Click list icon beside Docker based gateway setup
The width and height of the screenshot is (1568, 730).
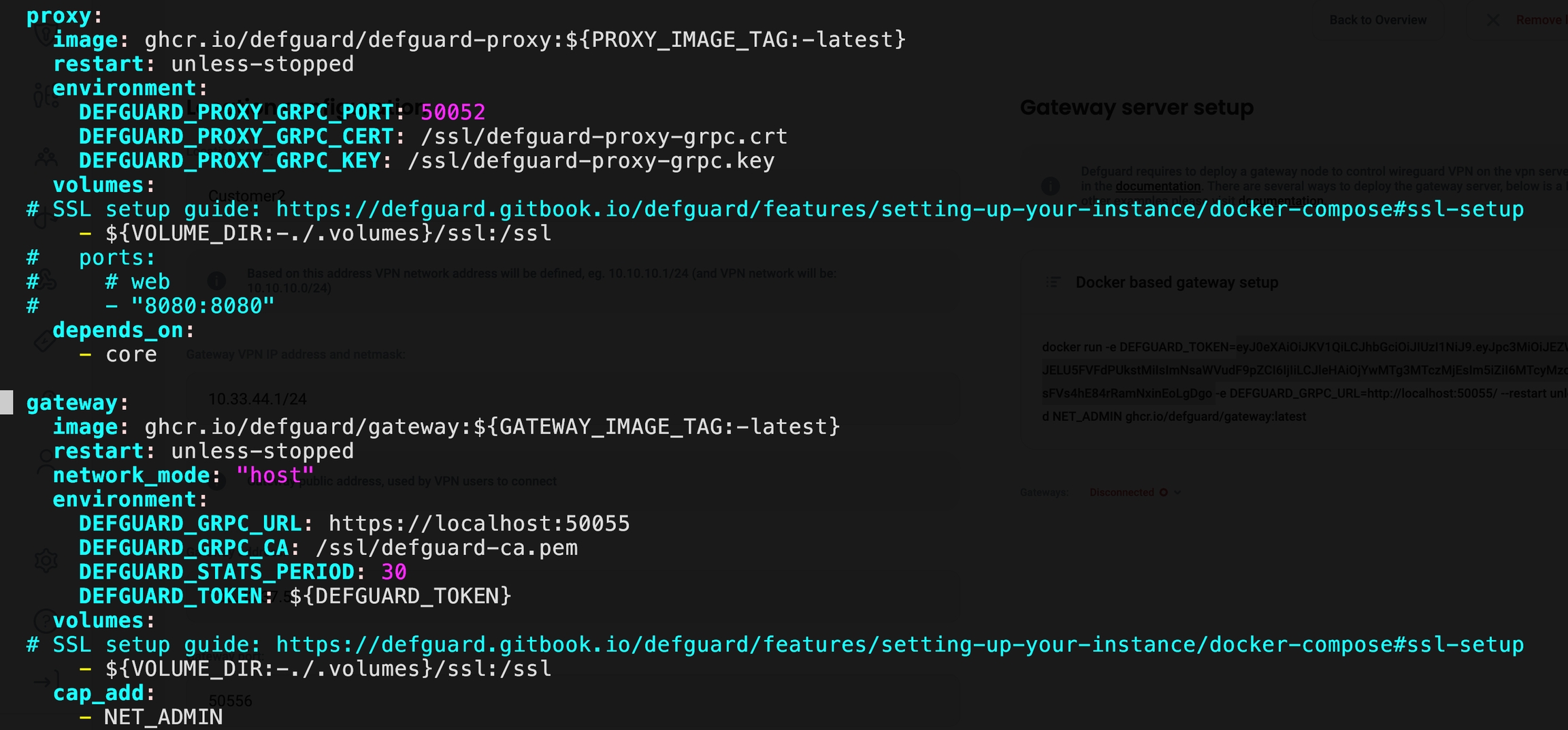[1053, 282]
